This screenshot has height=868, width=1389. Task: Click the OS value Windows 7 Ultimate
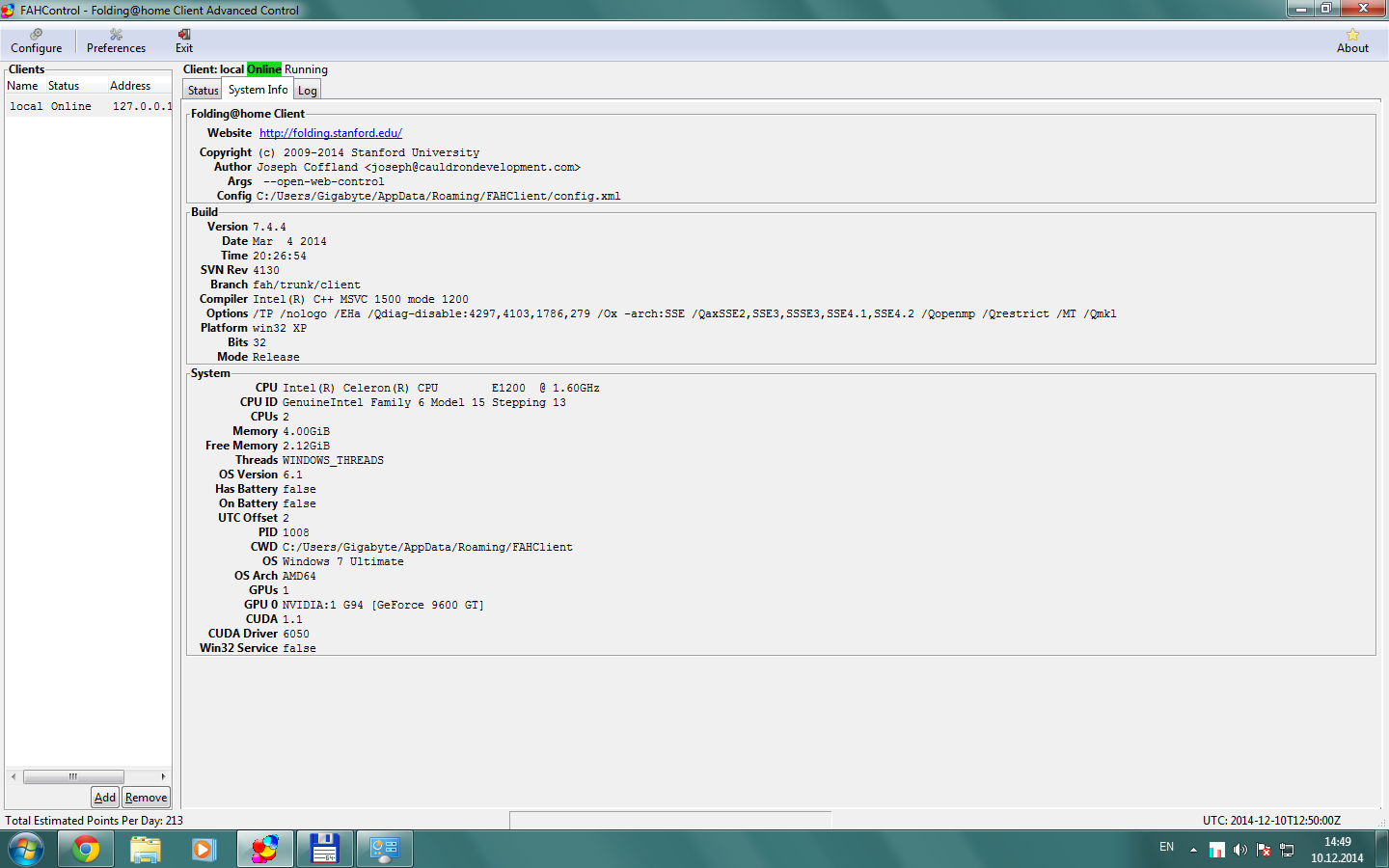click(x=343, y=562)
